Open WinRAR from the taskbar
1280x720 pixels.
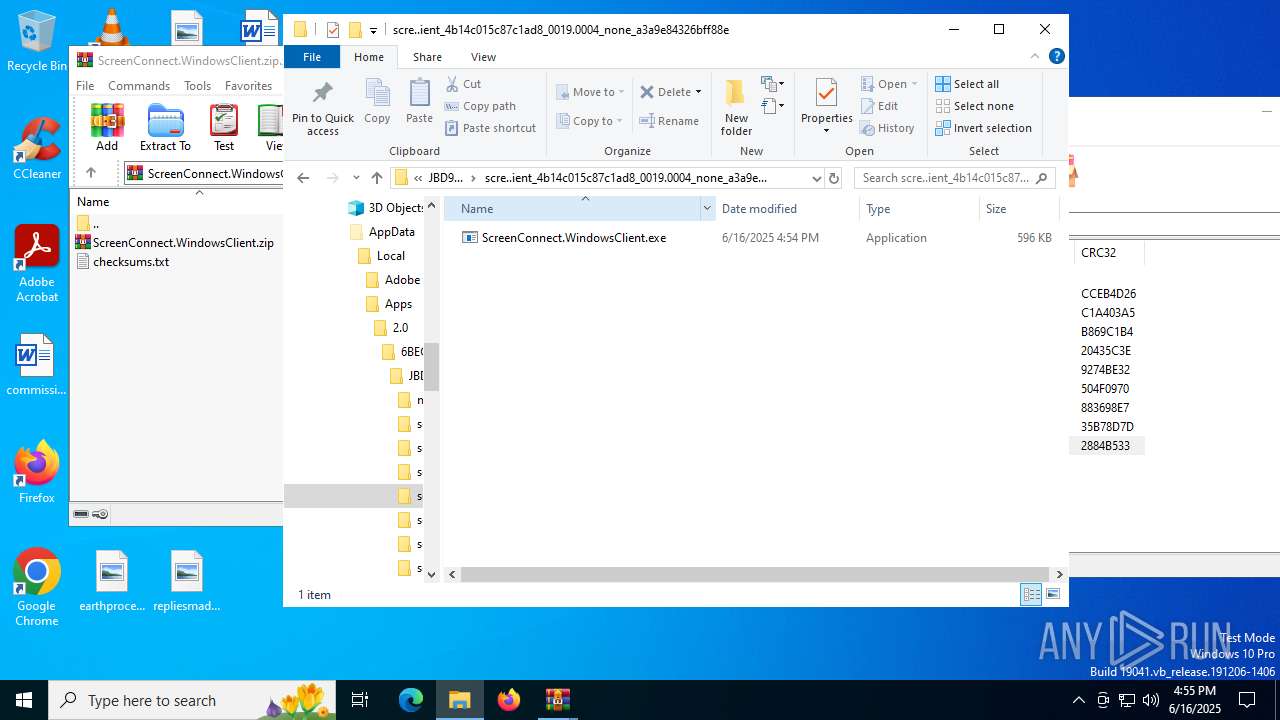557,700
